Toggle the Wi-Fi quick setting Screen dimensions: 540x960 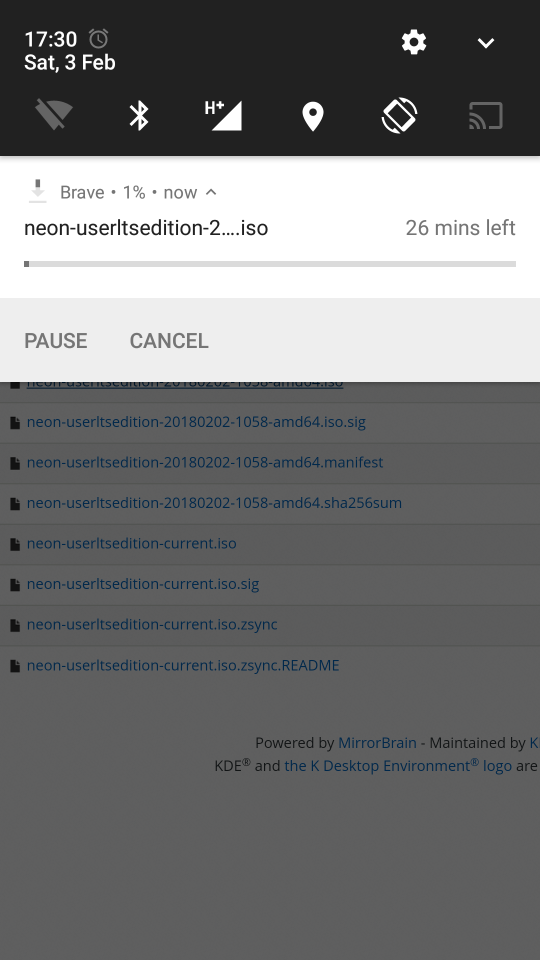click(x=54, y=115)
